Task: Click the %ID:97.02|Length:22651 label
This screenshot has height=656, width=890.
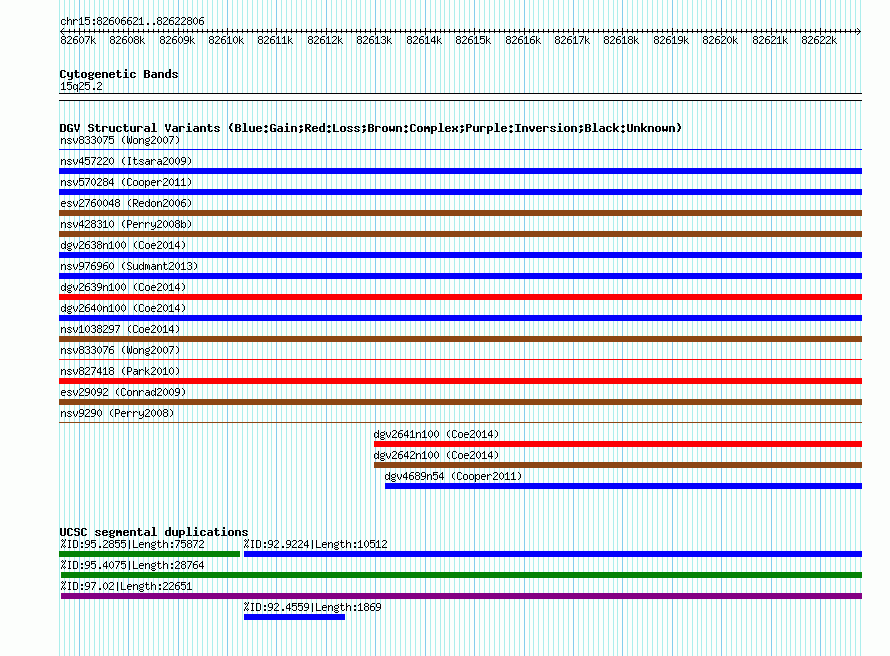Action: click(126, 586)
